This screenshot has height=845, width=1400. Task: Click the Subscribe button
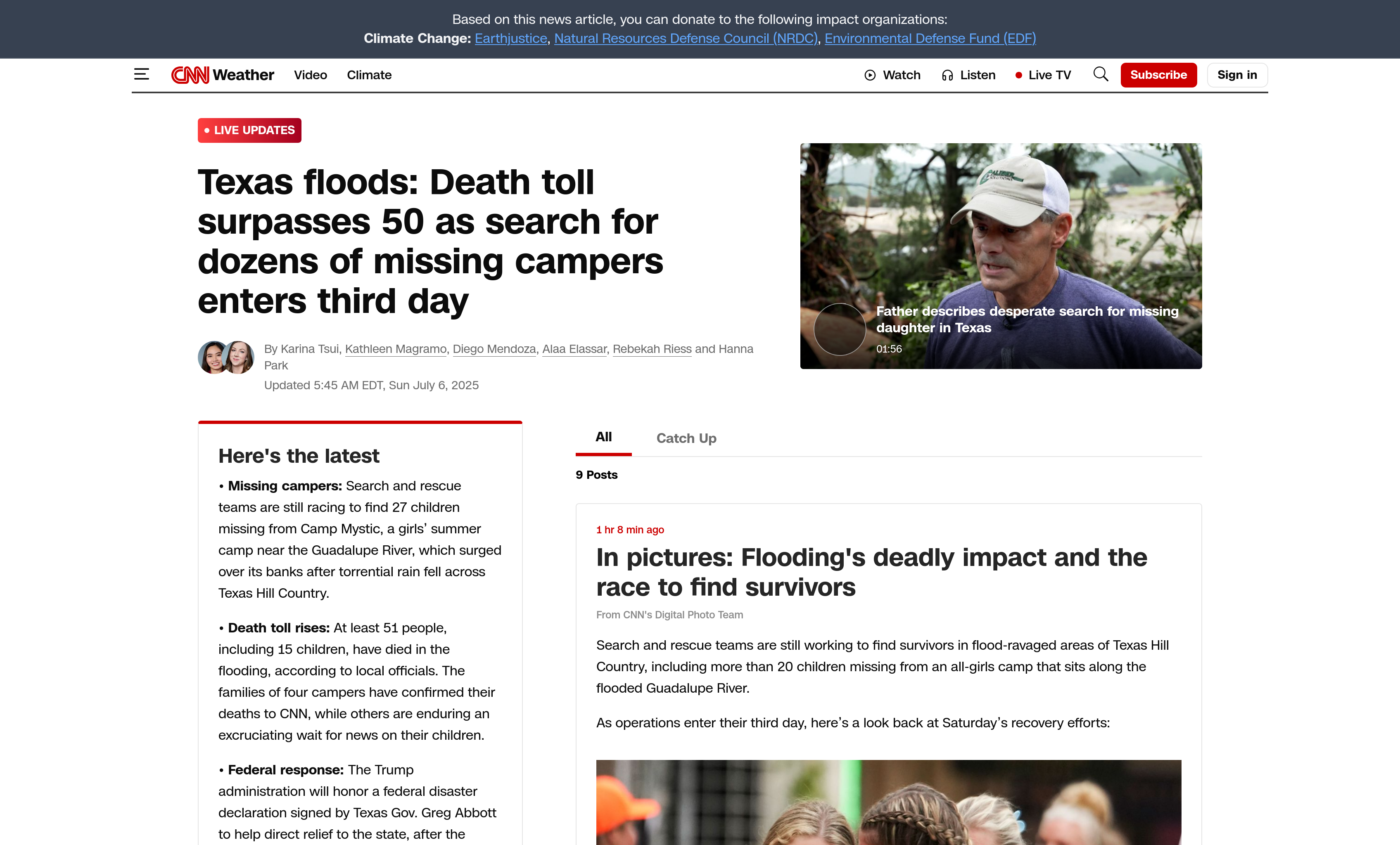tap(1158, 75)
